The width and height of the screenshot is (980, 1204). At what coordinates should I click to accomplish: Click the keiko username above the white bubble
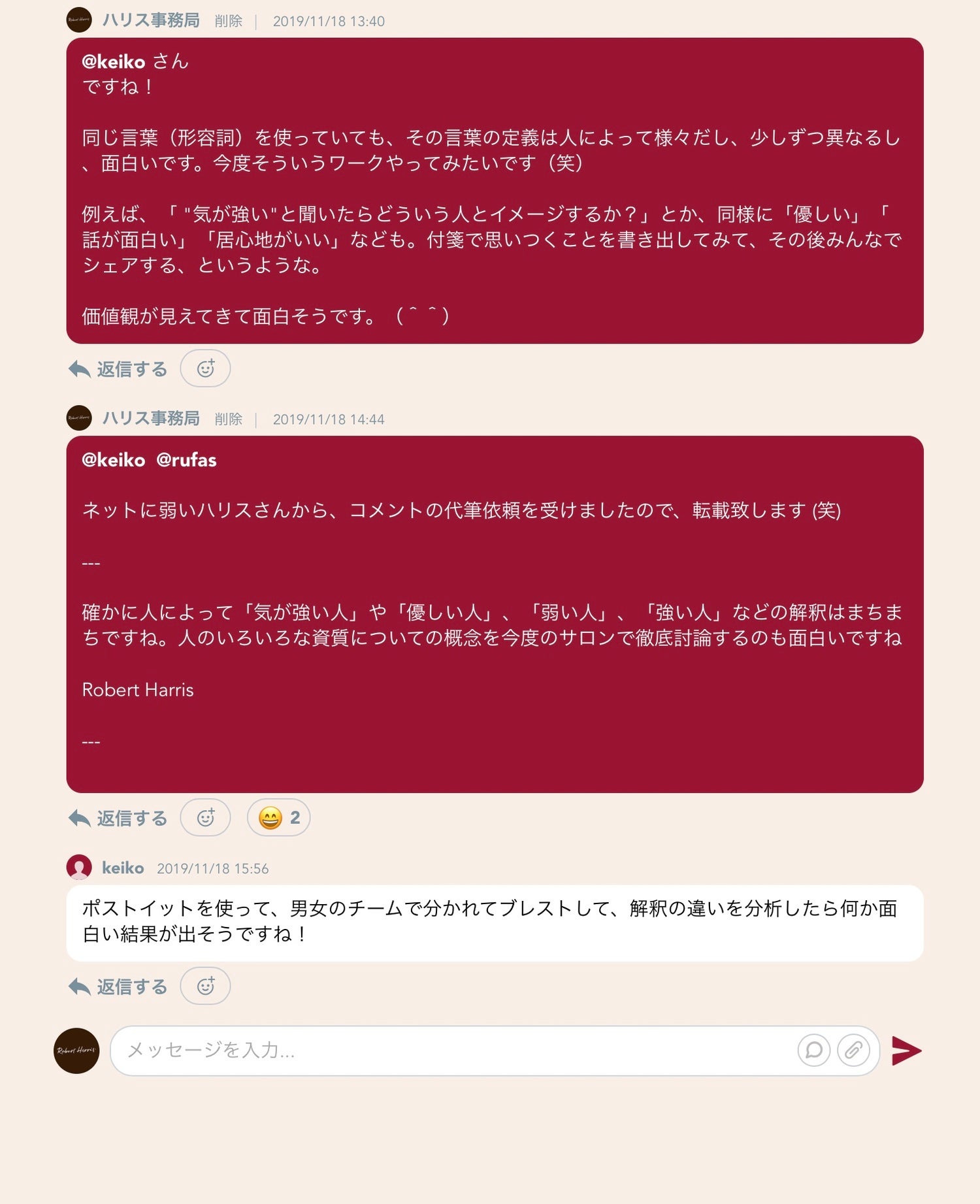123,868
